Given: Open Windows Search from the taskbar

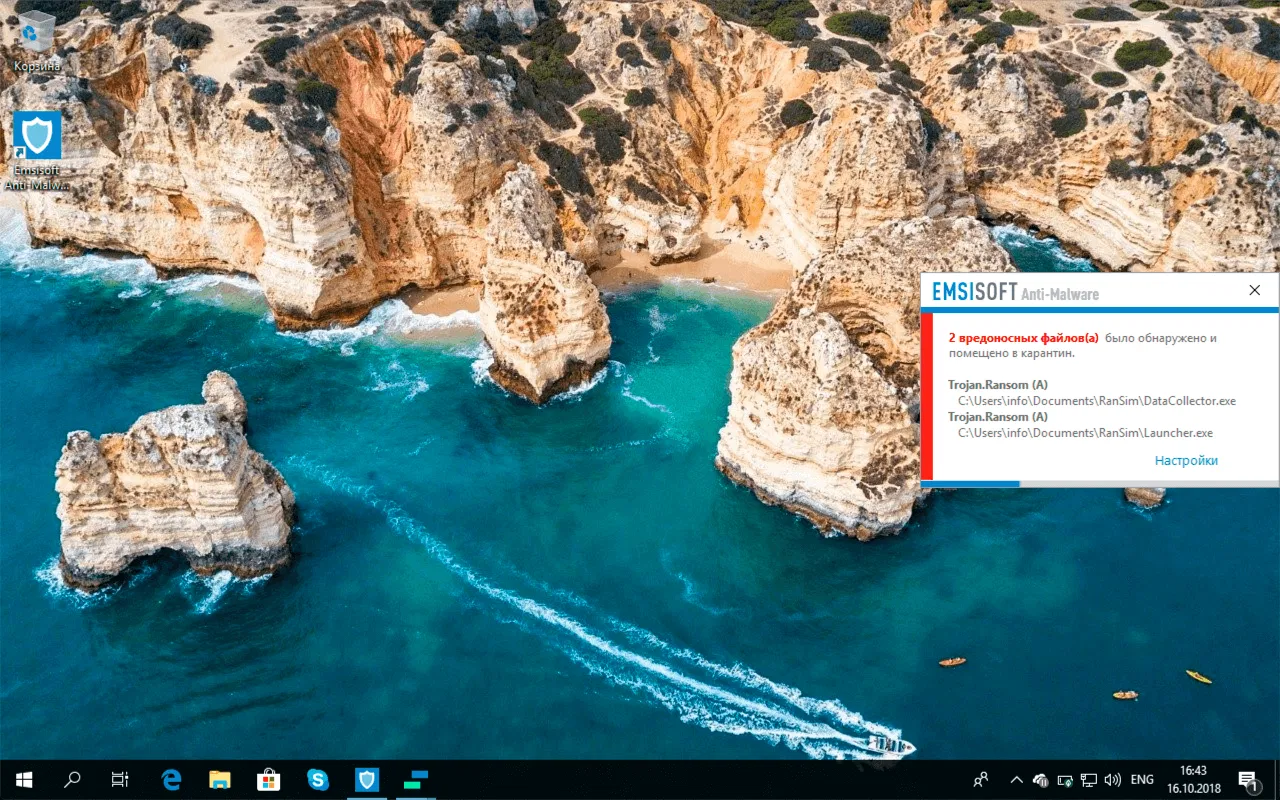Looking at the screenshot, I should click(x=71, y=779).
